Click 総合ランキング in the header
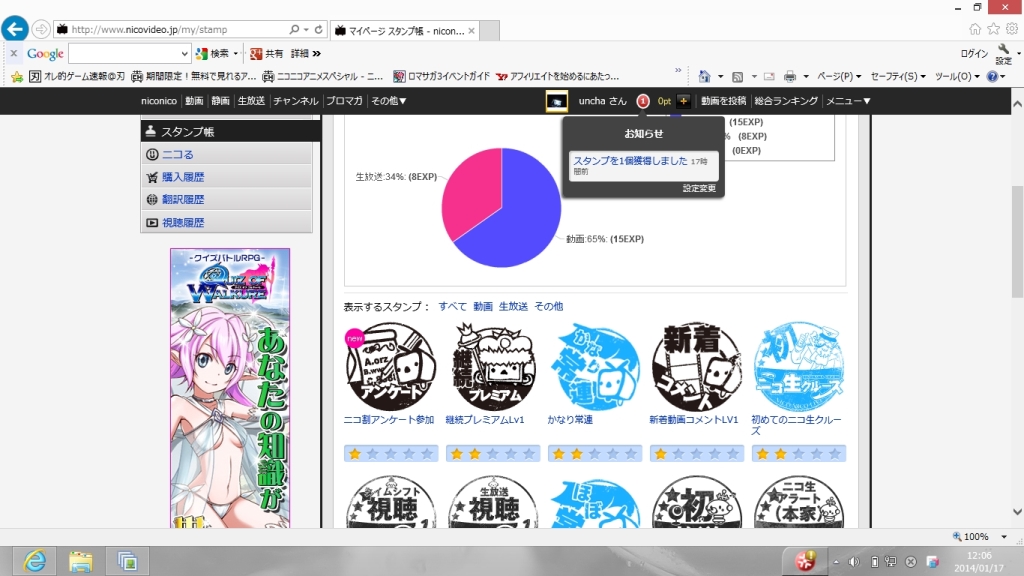 tap(786, 101)
